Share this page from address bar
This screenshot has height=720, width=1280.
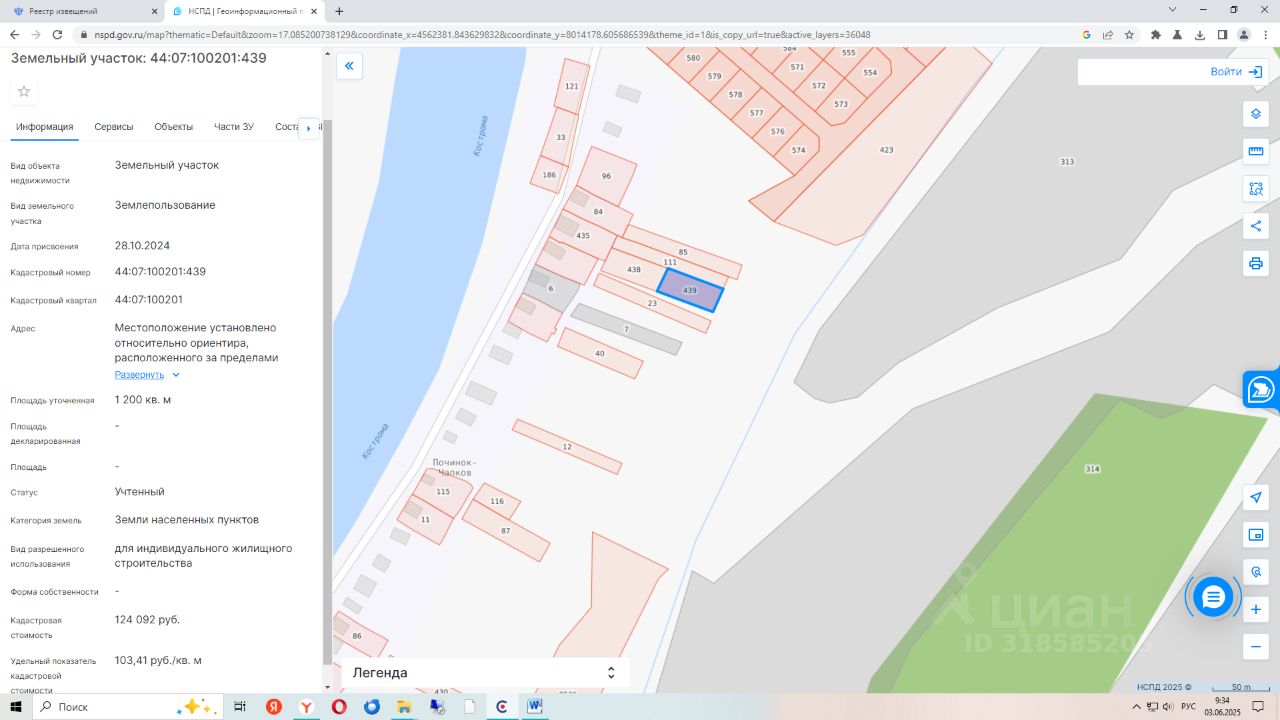[x=1108, y=34]
